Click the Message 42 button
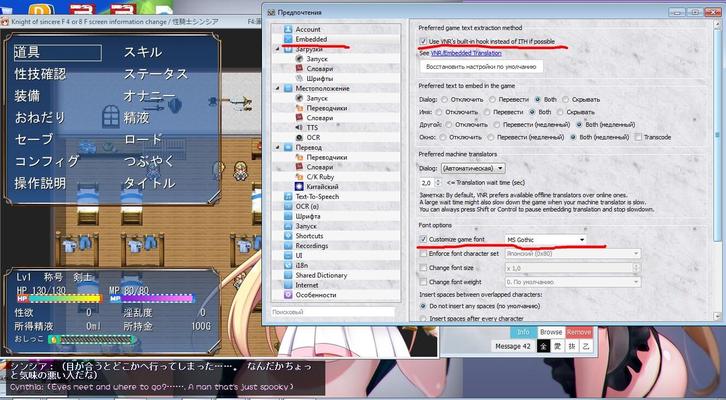The image size is (726, 400). point(513,346)
